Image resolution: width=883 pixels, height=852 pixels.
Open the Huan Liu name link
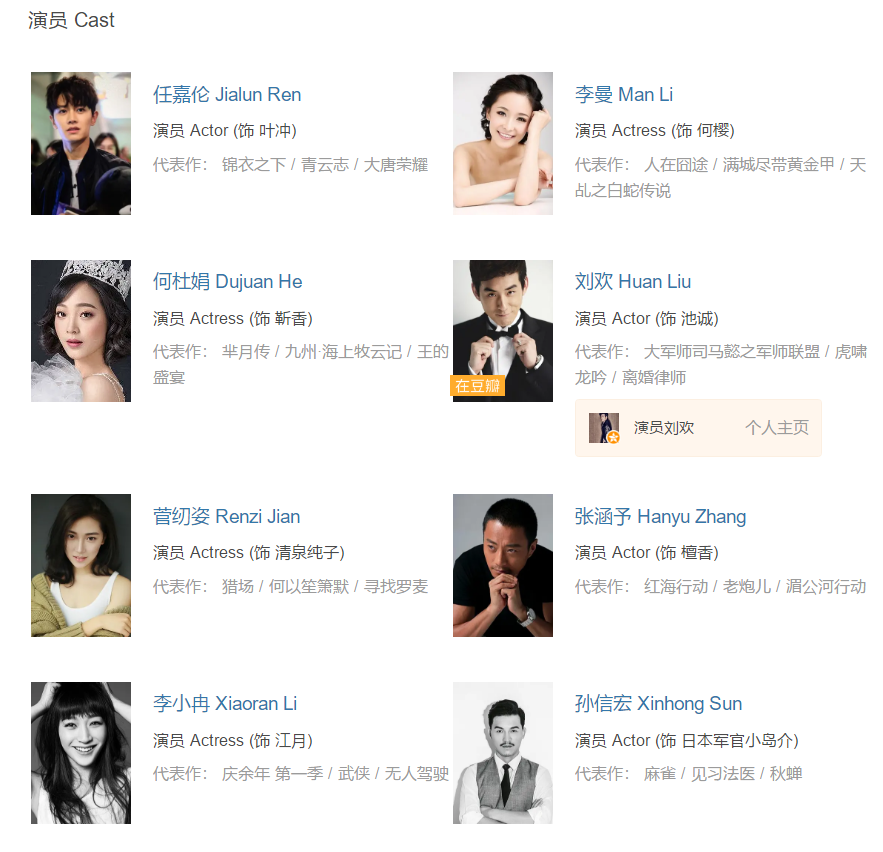pyautogui.click(x=632, y=282)
